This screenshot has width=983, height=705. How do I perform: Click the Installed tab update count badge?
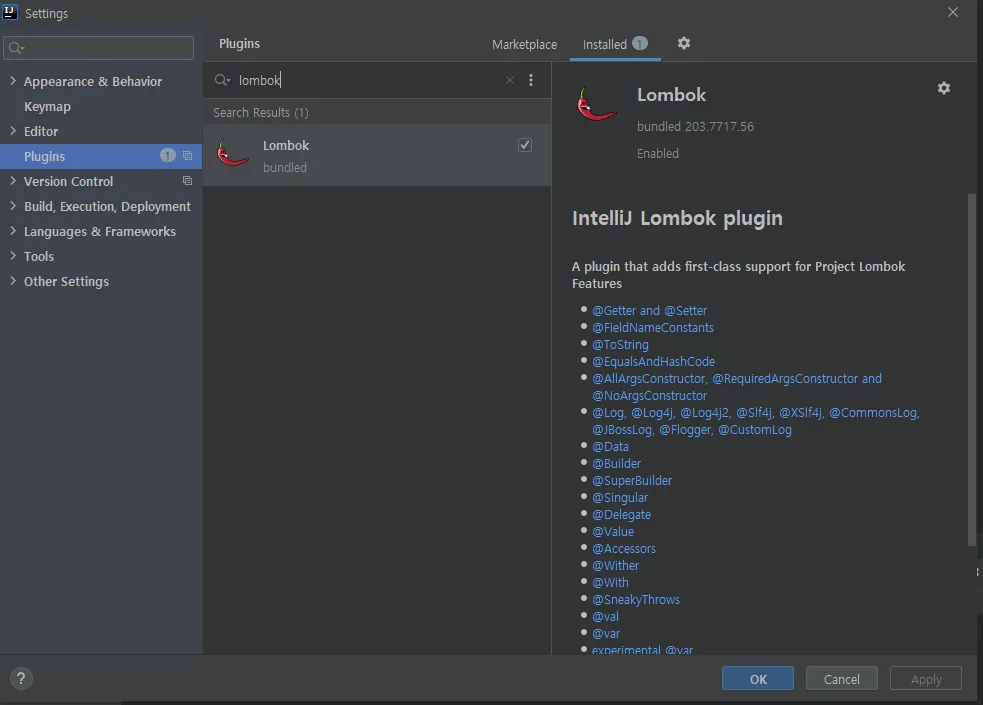click(639, 43)
